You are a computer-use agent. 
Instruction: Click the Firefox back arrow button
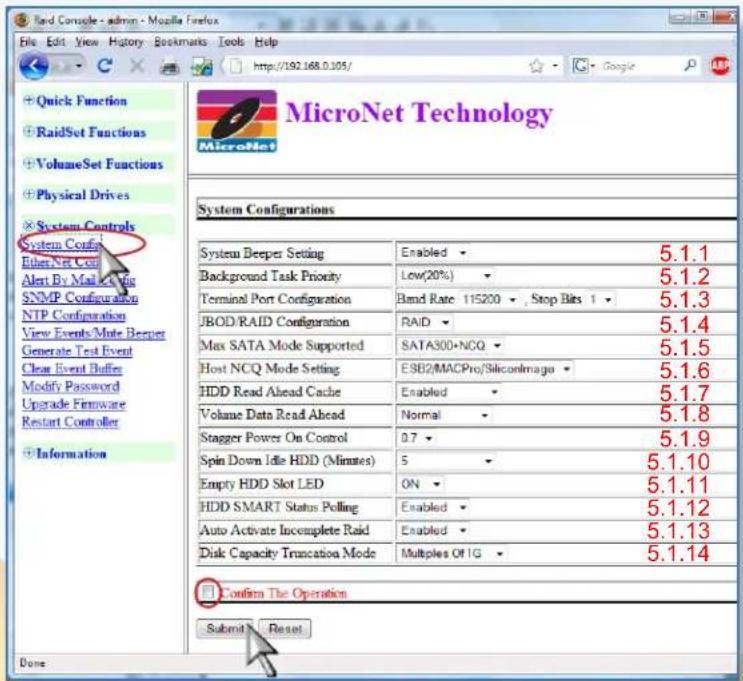pyautogui.click(x=33, y=66)
